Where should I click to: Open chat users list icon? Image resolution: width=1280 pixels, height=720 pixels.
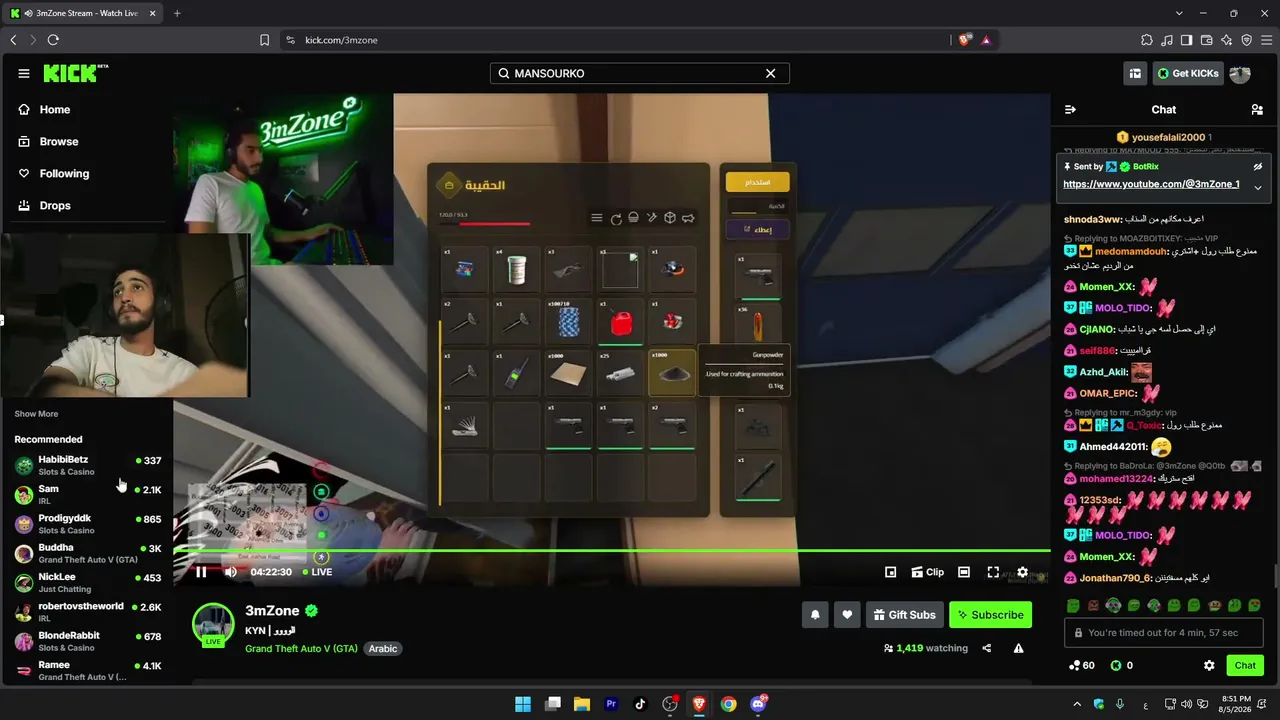tap(1257, 110)
